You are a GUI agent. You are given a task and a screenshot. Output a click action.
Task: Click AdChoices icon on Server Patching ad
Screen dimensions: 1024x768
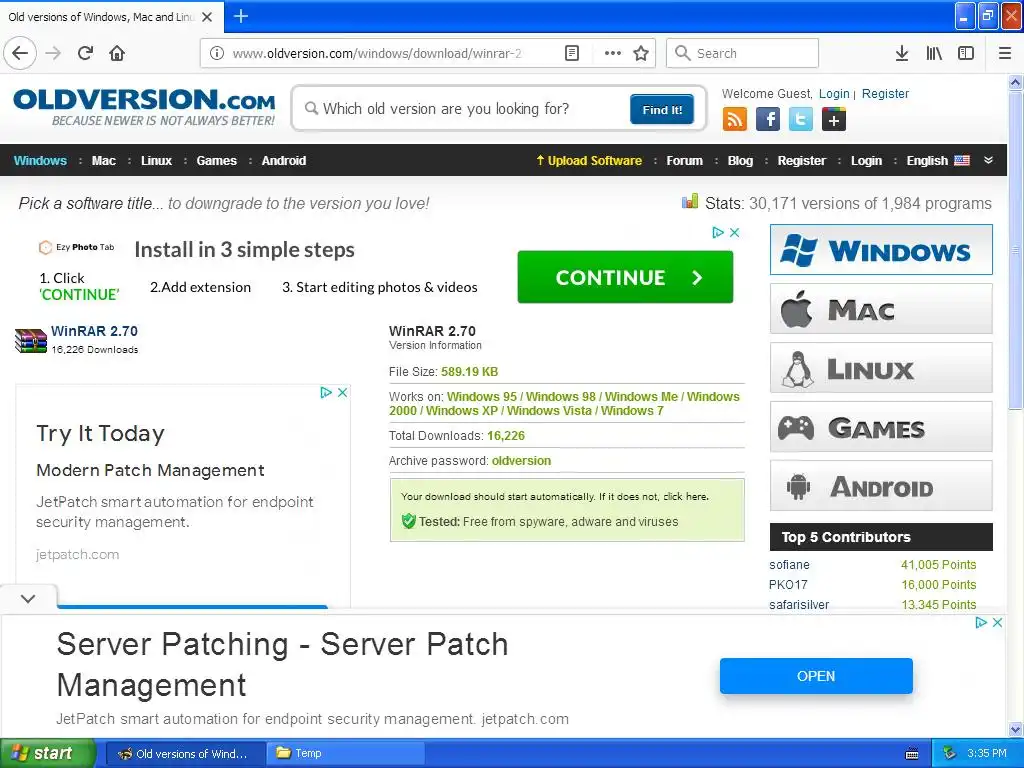point(981,622)
